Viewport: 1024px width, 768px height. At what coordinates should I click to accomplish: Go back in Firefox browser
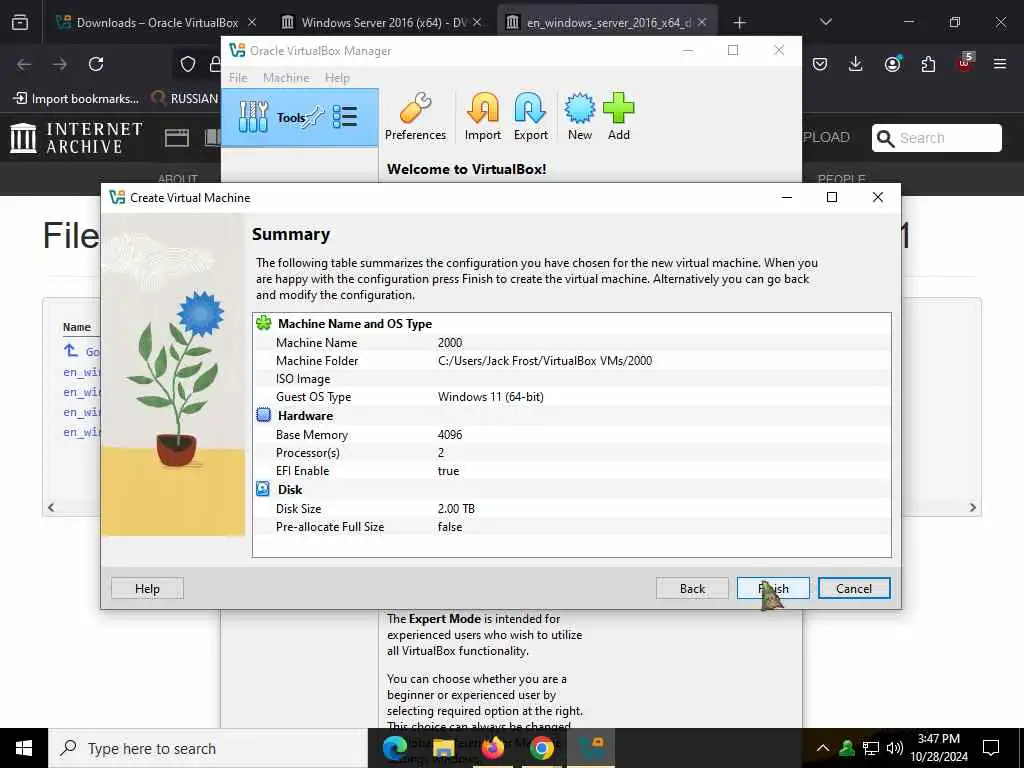pyautogui.click(x=24, y=64)
